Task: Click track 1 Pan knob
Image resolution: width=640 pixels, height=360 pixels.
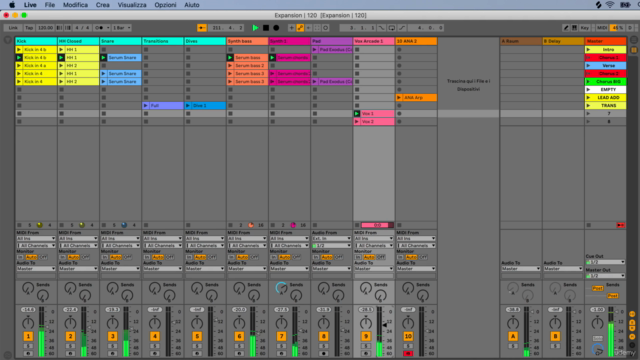Action: pos(28,323)
